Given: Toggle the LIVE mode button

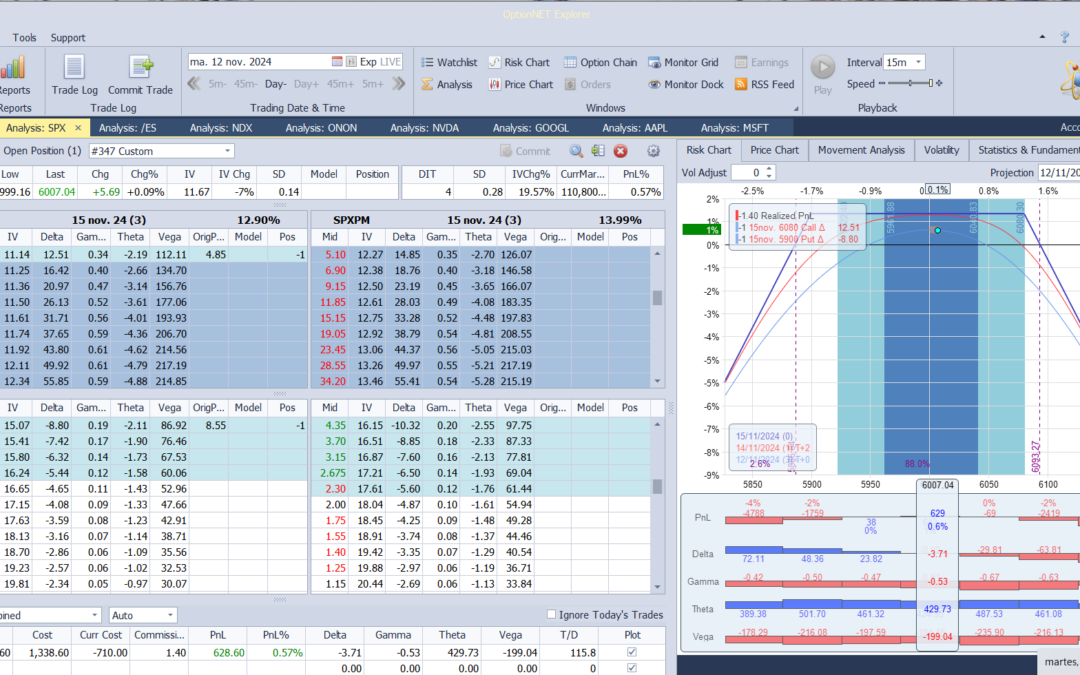Looking at the screenshot, I should click(x=390, y=61).
